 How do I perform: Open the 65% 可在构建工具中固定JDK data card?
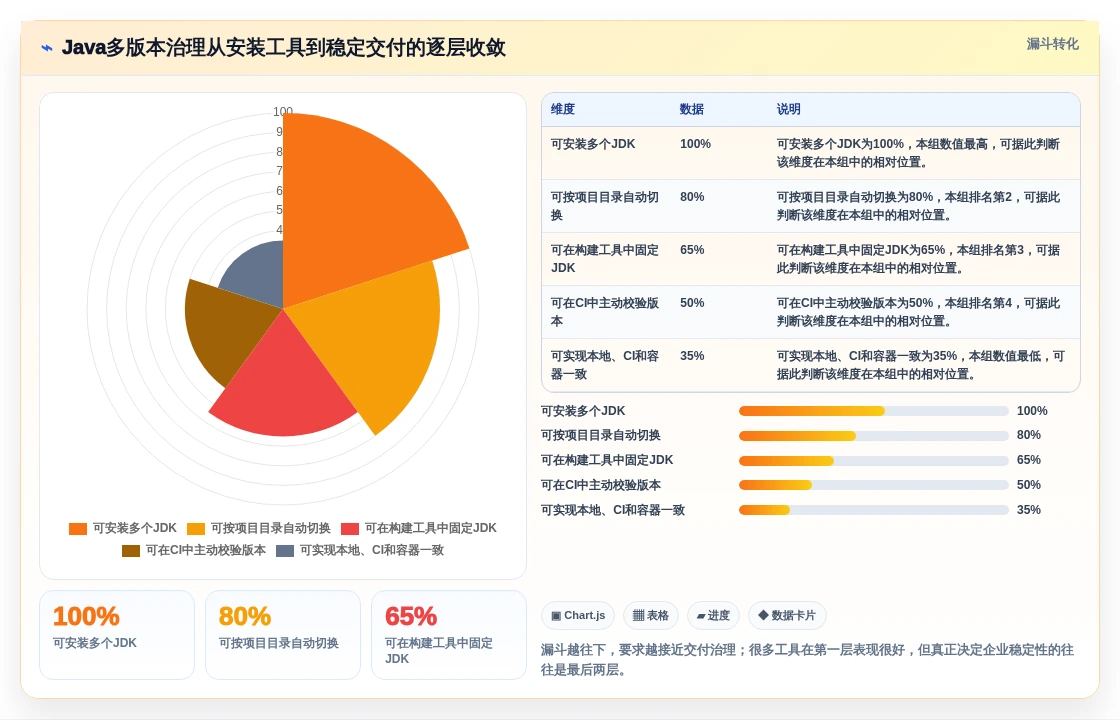click(x=449, y=635)
